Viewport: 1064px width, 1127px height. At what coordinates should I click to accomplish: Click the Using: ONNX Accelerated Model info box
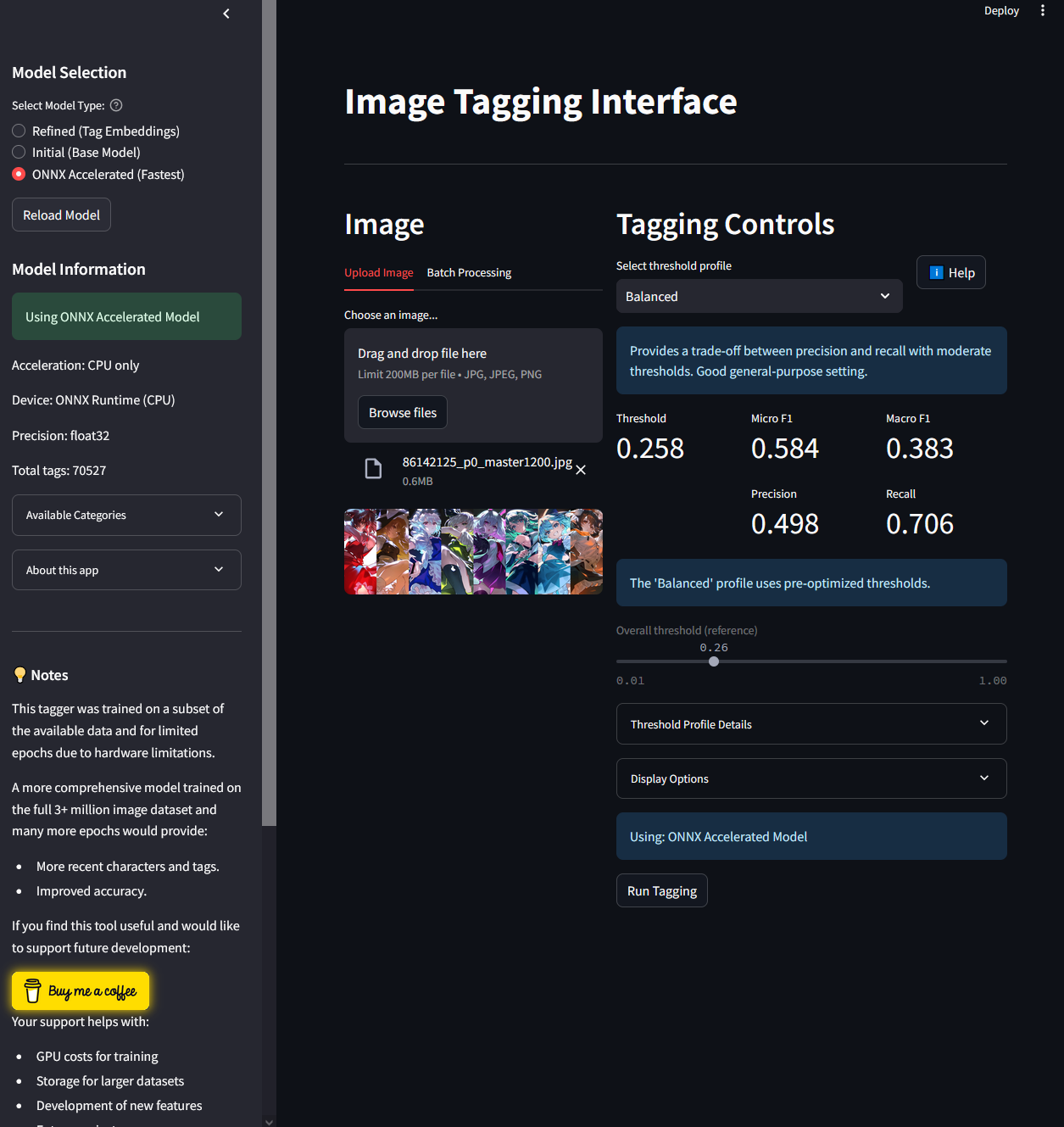click(x=811, y=836)
